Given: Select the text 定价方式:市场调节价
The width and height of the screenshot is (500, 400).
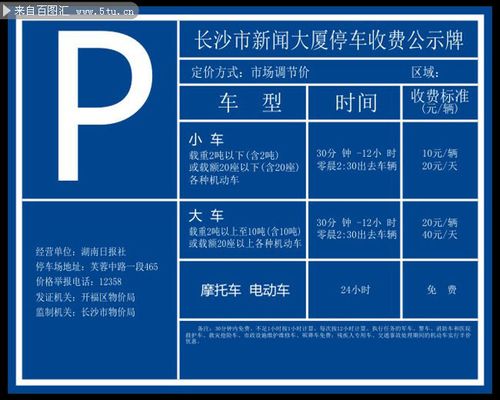Looking at the screenshot, I should tap(250, 72).
